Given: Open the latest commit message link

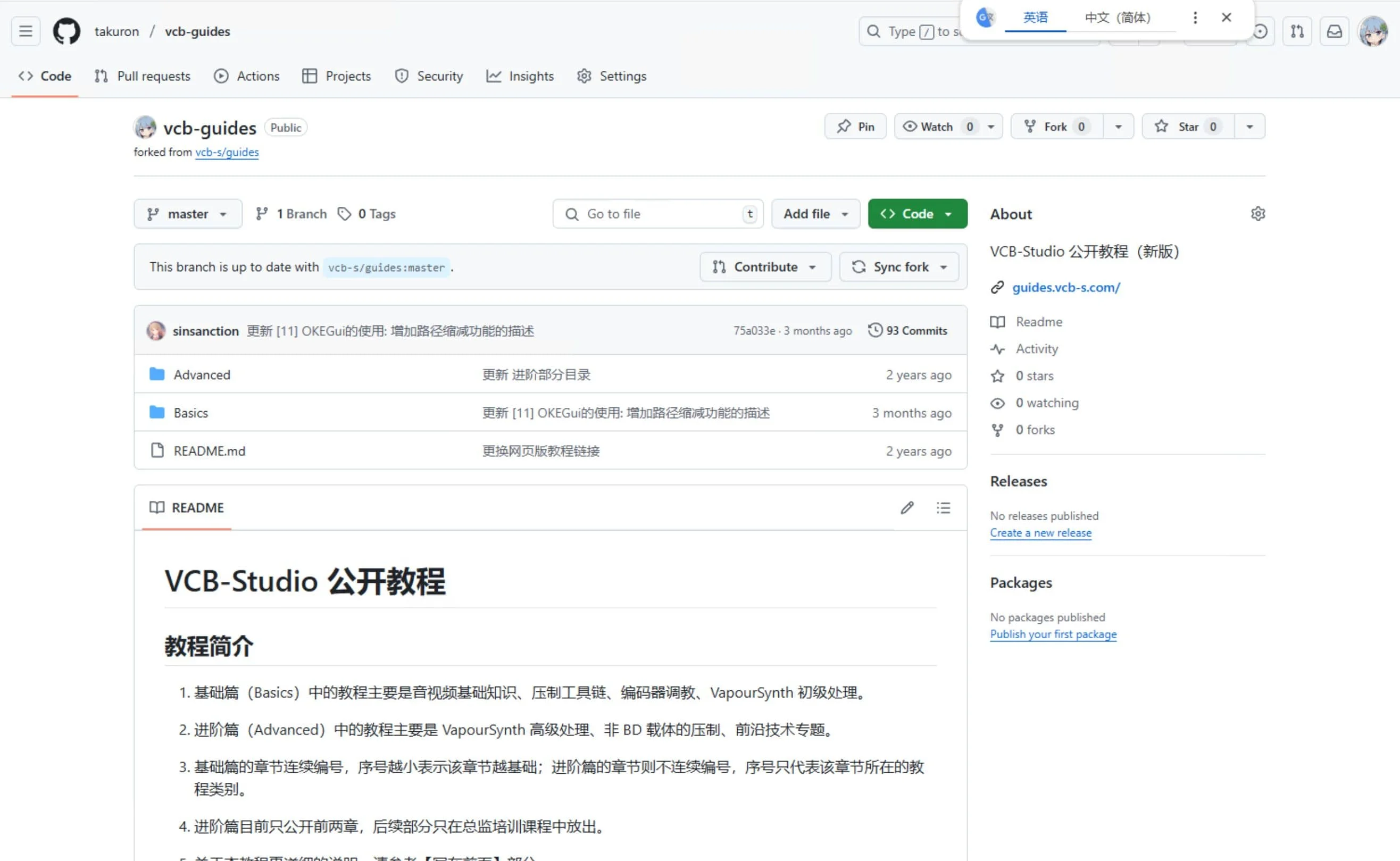Looking at the screenshot, I should (x=390, y=331).
